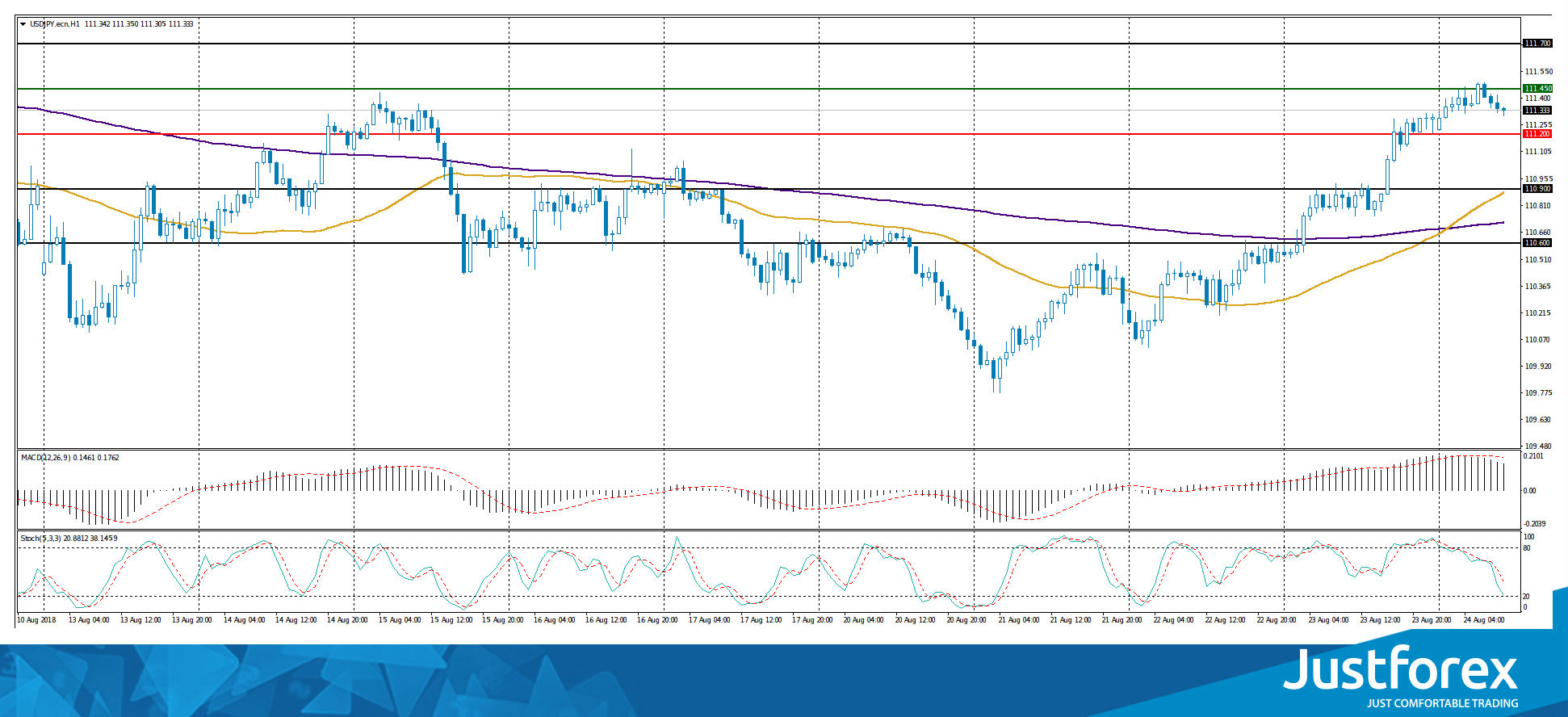Select the red 111.200 price tag
Screen dimensions: 1568x717
click(x=1537, y=134)
